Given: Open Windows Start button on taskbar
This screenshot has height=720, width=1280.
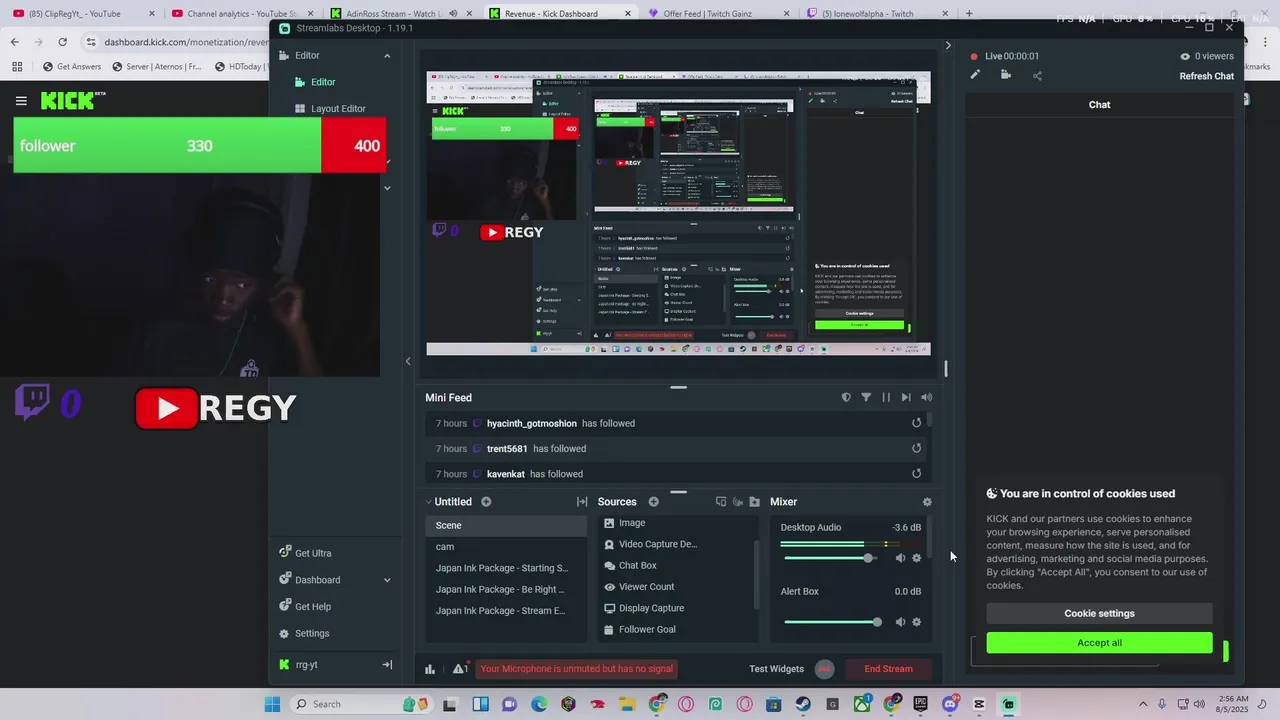Looking at the screenshot, I should pyautogui.click(x=272, y=704).
